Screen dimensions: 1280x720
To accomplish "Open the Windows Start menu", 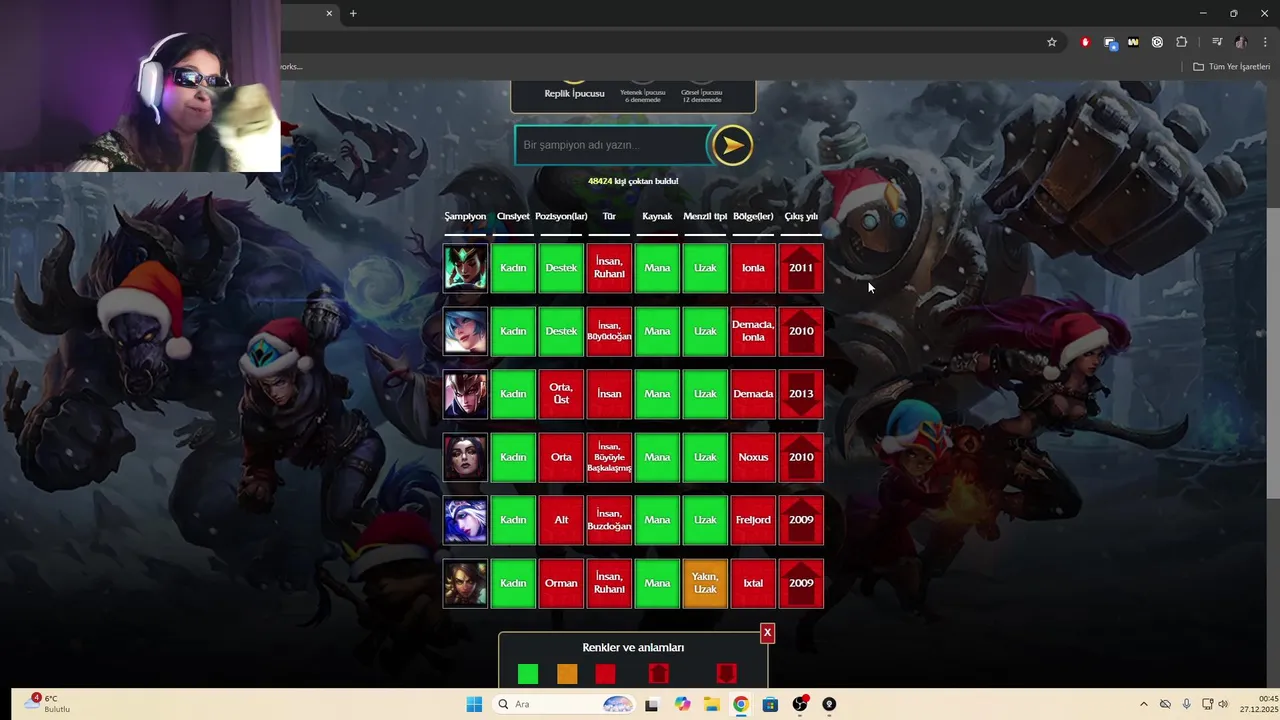I will tap(474, 704).
